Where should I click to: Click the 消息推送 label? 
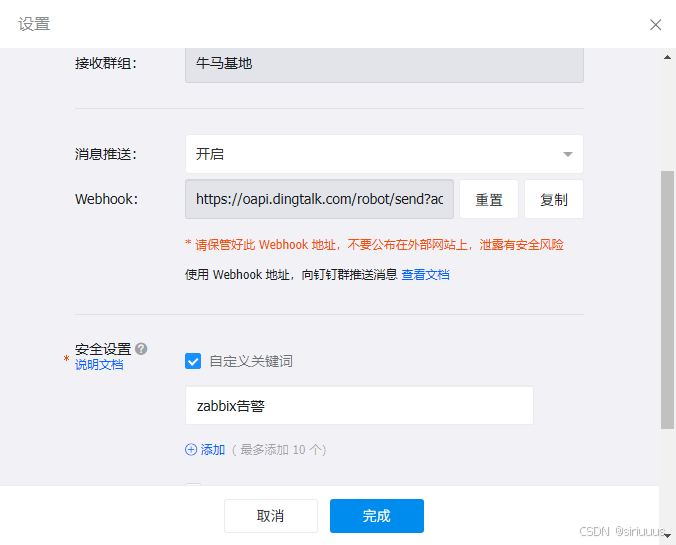pyautogui.click(x=106, y=154)
